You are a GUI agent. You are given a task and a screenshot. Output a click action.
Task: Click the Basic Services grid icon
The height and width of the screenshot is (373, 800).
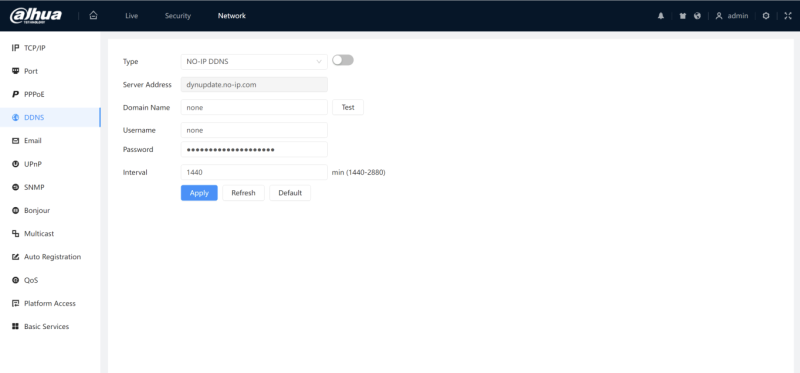click(15, 327)
